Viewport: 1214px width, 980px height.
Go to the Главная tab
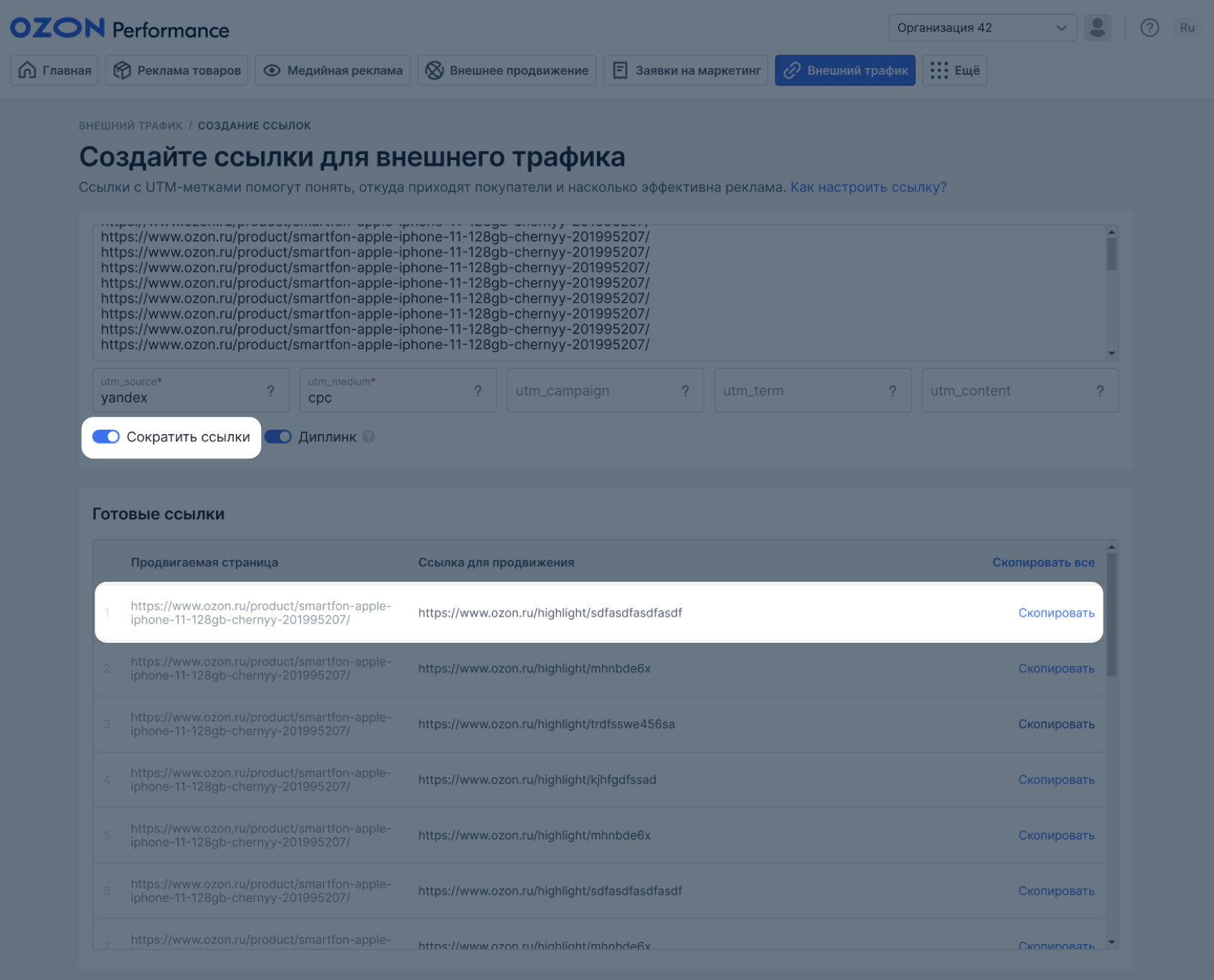[x=55, y=70]
